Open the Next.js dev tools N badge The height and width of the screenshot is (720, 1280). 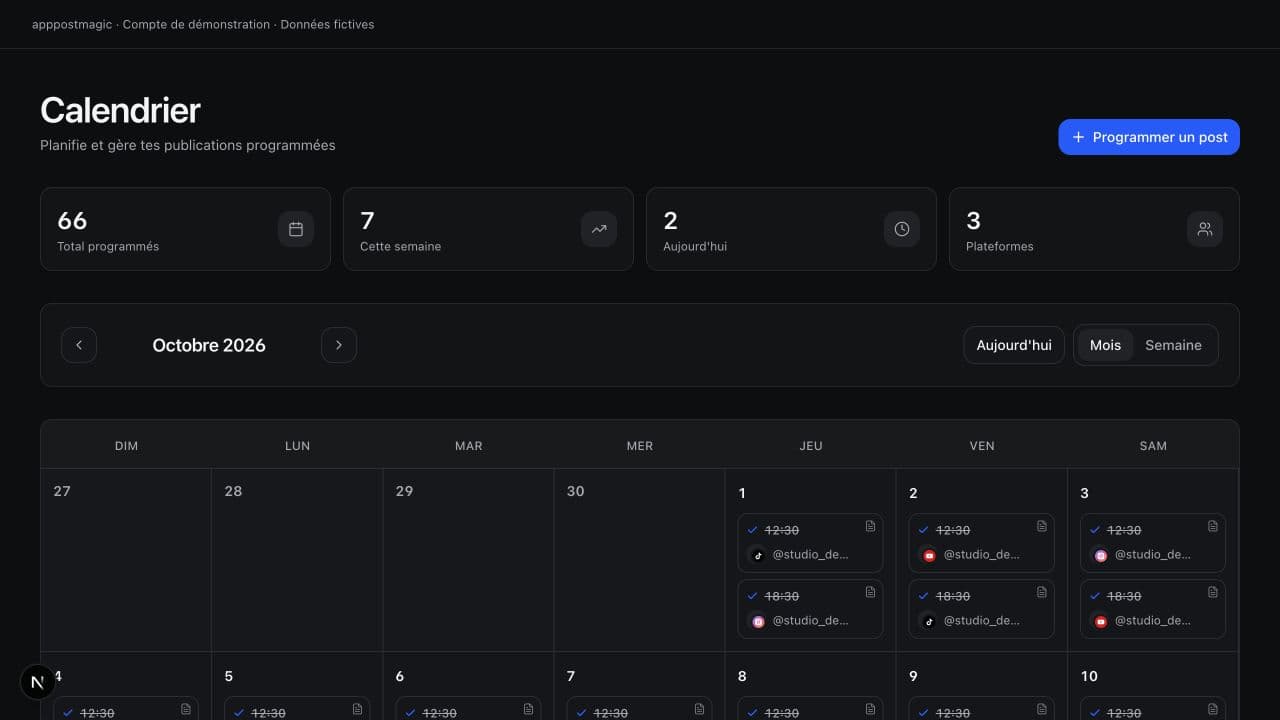pyautogui.click(x=38, y=682)
